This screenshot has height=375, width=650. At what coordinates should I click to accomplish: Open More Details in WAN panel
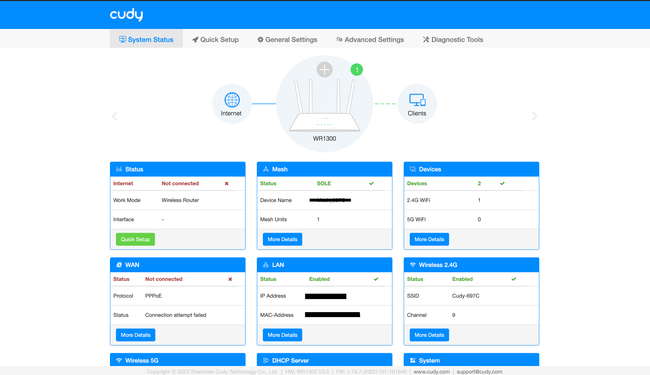pyautogui.click(x=136, y=335)
